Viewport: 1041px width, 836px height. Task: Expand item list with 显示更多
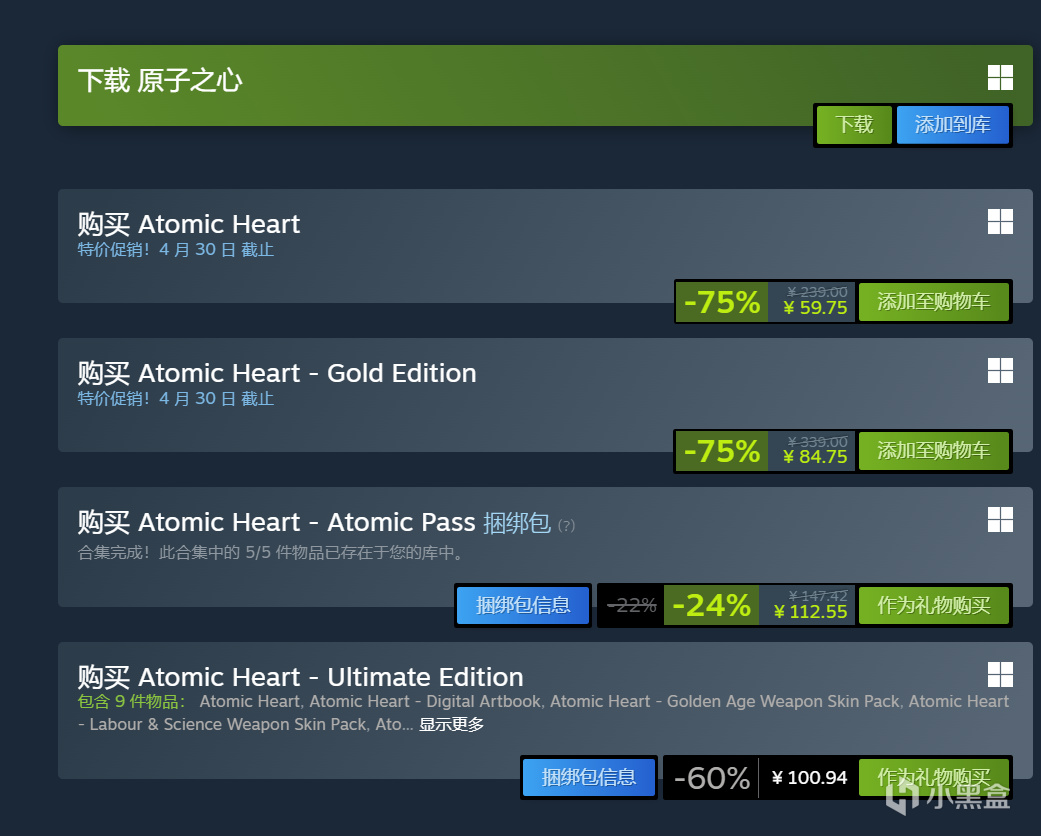click(451, 724)
